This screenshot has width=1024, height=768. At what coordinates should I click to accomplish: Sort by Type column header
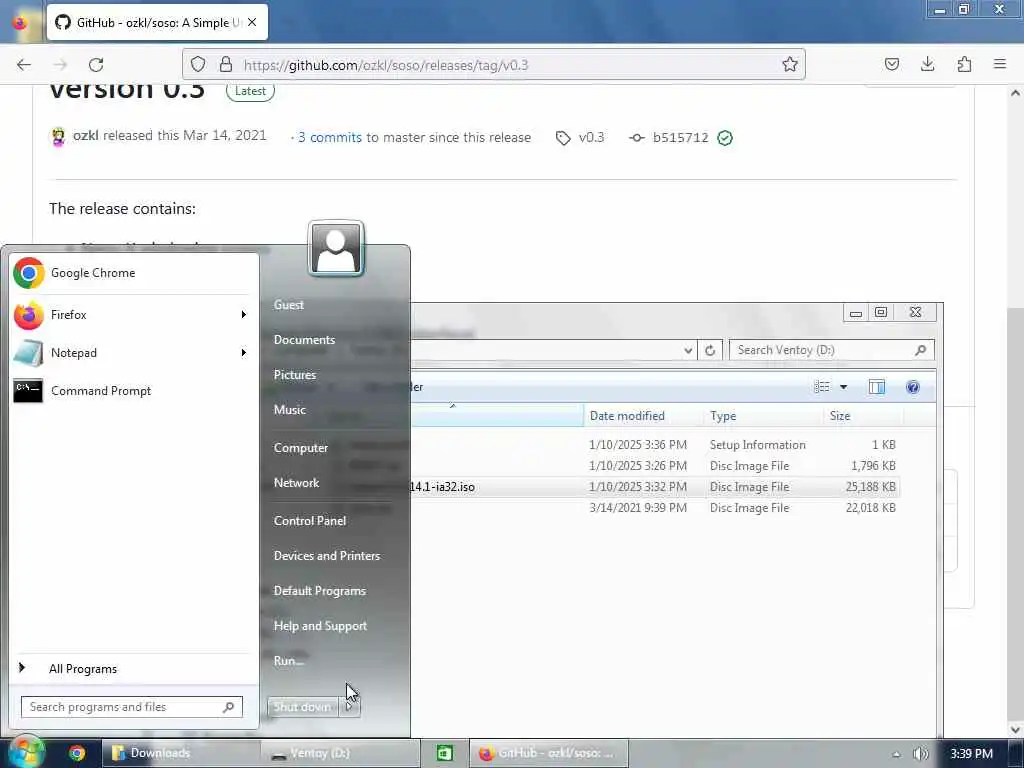[763, 416]
